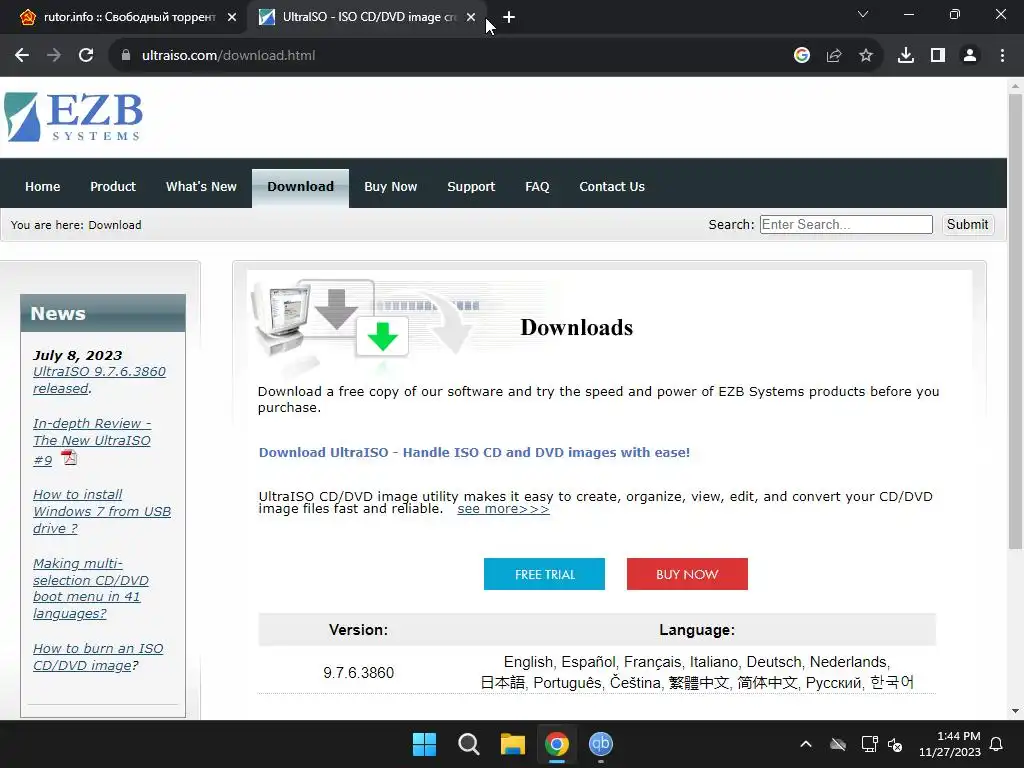Toggle the Chrome side panel icon

coord(938,56)
